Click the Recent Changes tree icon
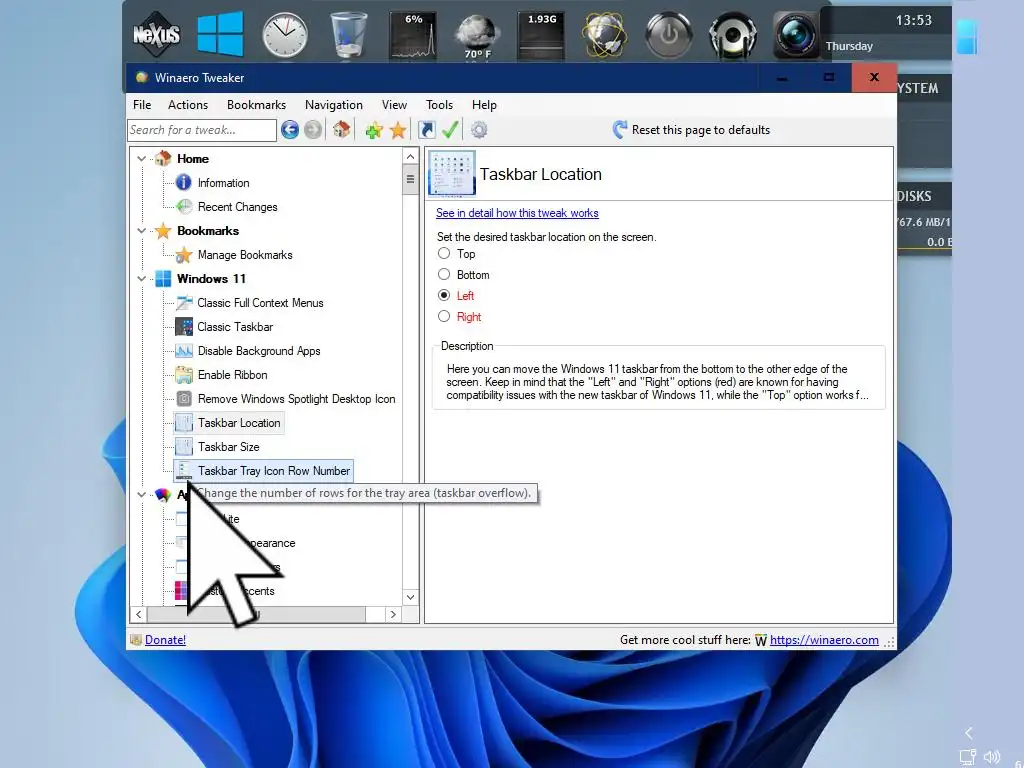The width and height of the screenshot is (1024, 768). point(184,206)
